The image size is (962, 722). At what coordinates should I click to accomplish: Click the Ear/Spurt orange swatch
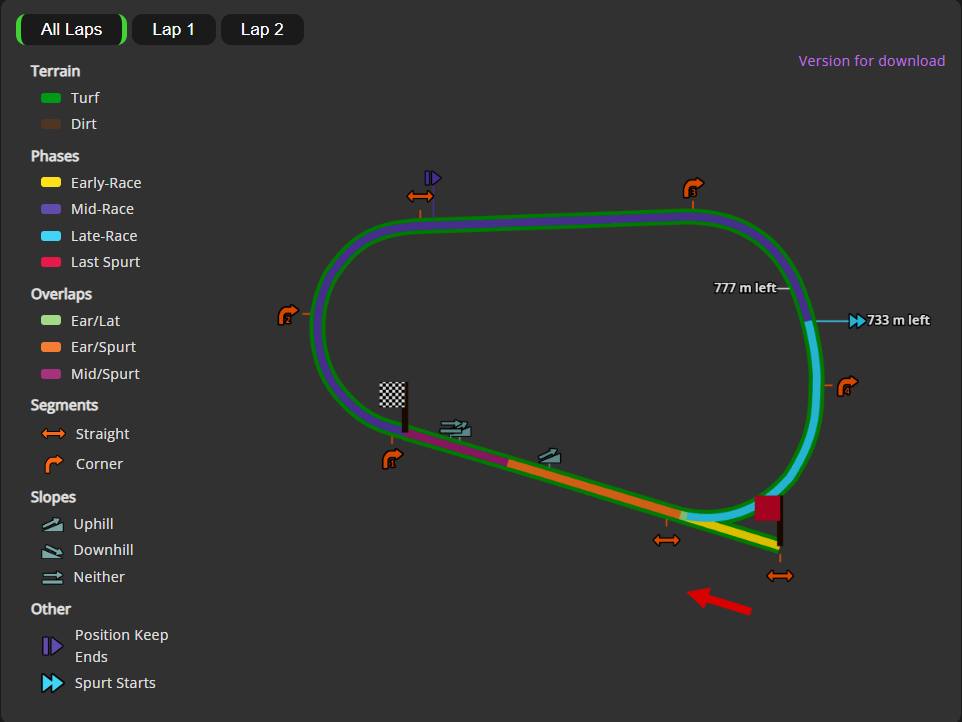coord(51,347)
